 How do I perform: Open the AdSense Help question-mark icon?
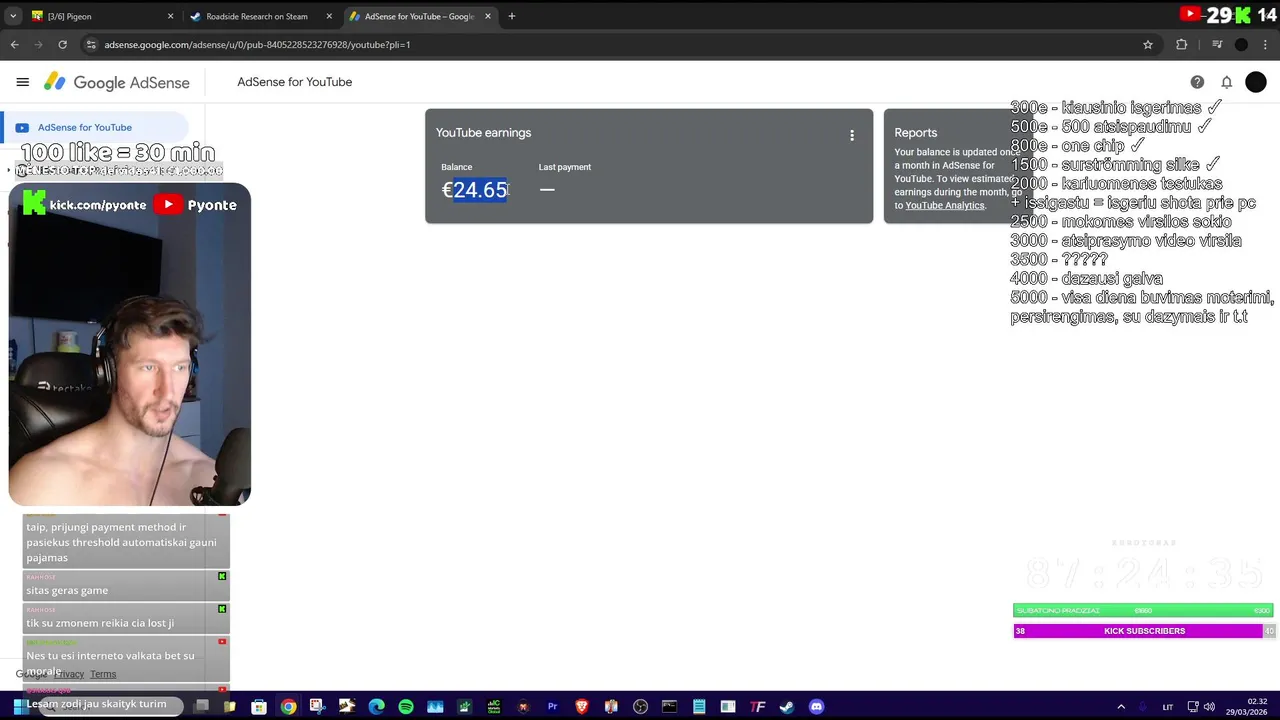[x=1197, y=82]
